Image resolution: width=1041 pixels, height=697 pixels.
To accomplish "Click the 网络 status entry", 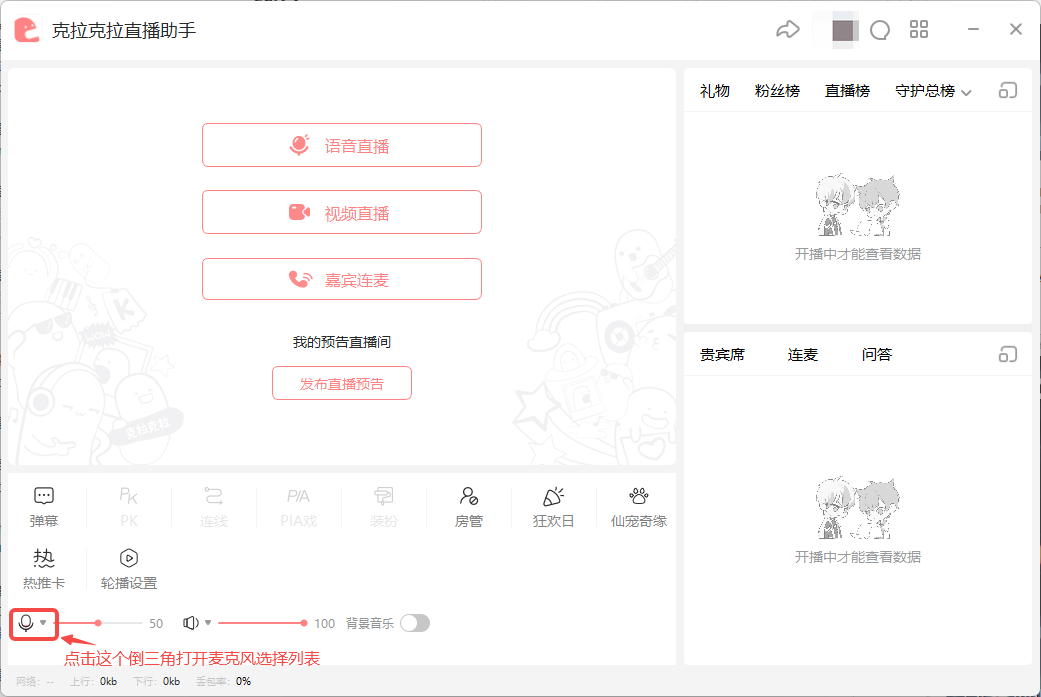I will coord(35,681).
